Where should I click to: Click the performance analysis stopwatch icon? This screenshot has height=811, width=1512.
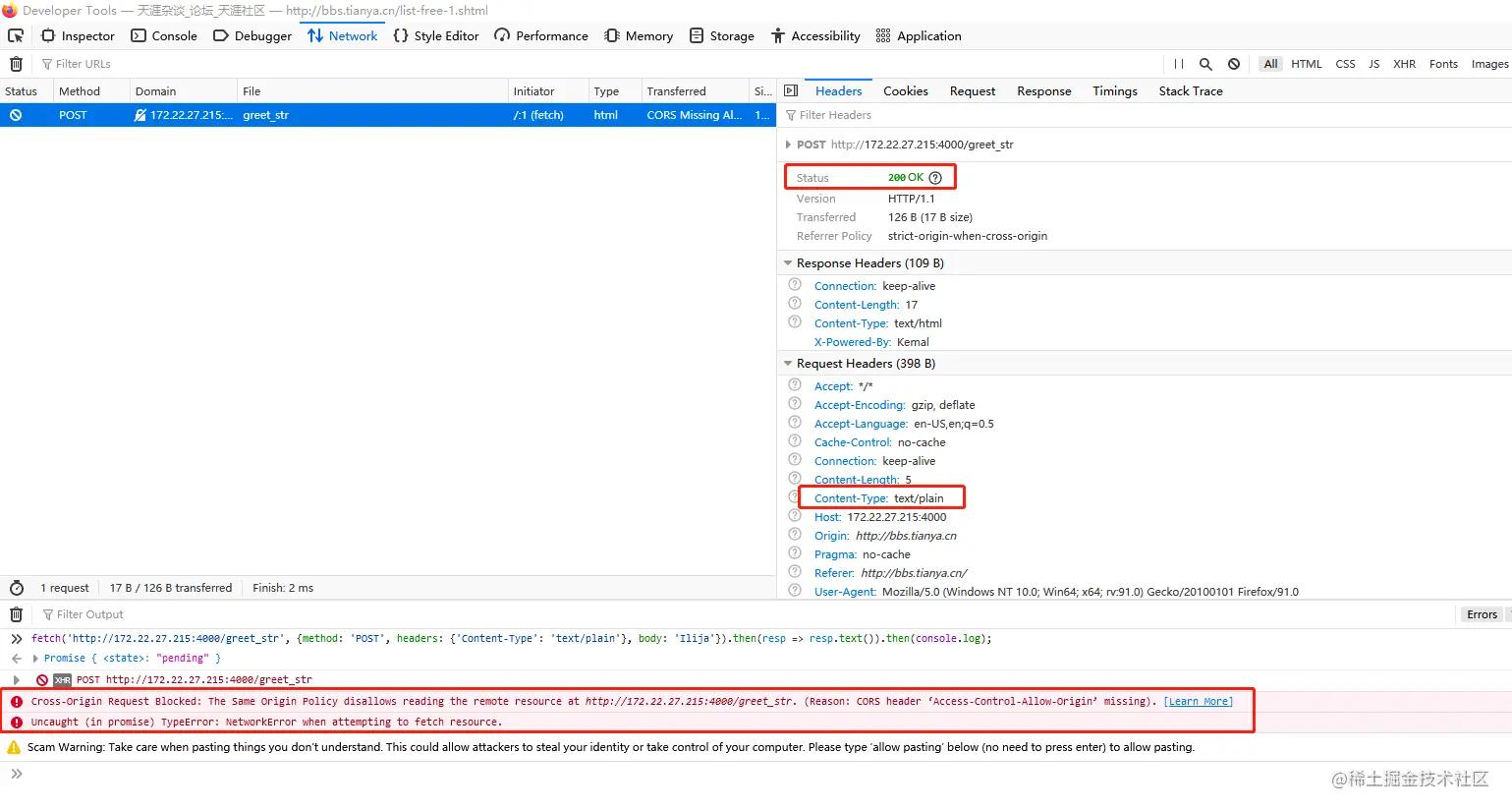point(16,588)
